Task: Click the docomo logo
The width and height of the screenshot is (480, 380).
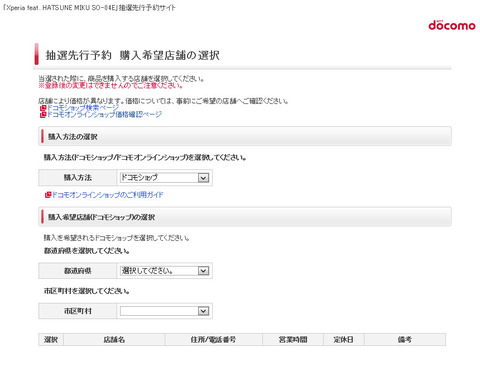Action: point(452,25)
